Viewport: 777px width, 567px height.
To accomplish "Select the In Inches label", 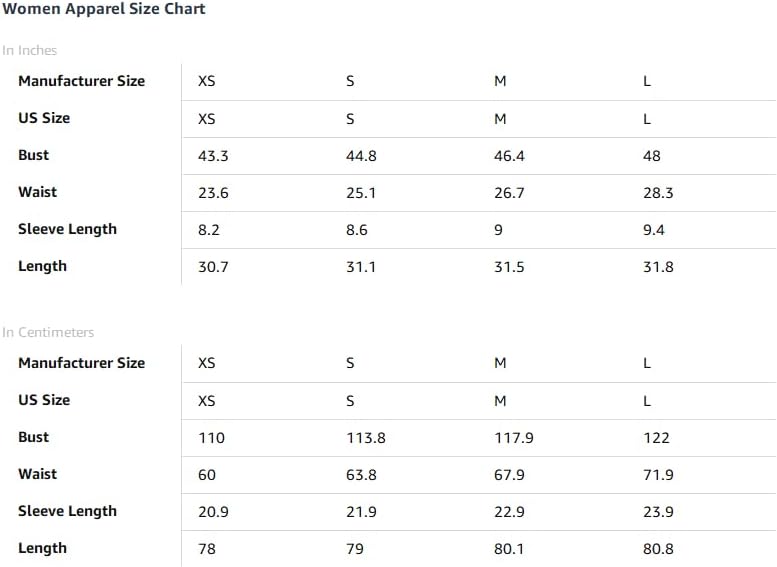I will (x=29, y=50).
